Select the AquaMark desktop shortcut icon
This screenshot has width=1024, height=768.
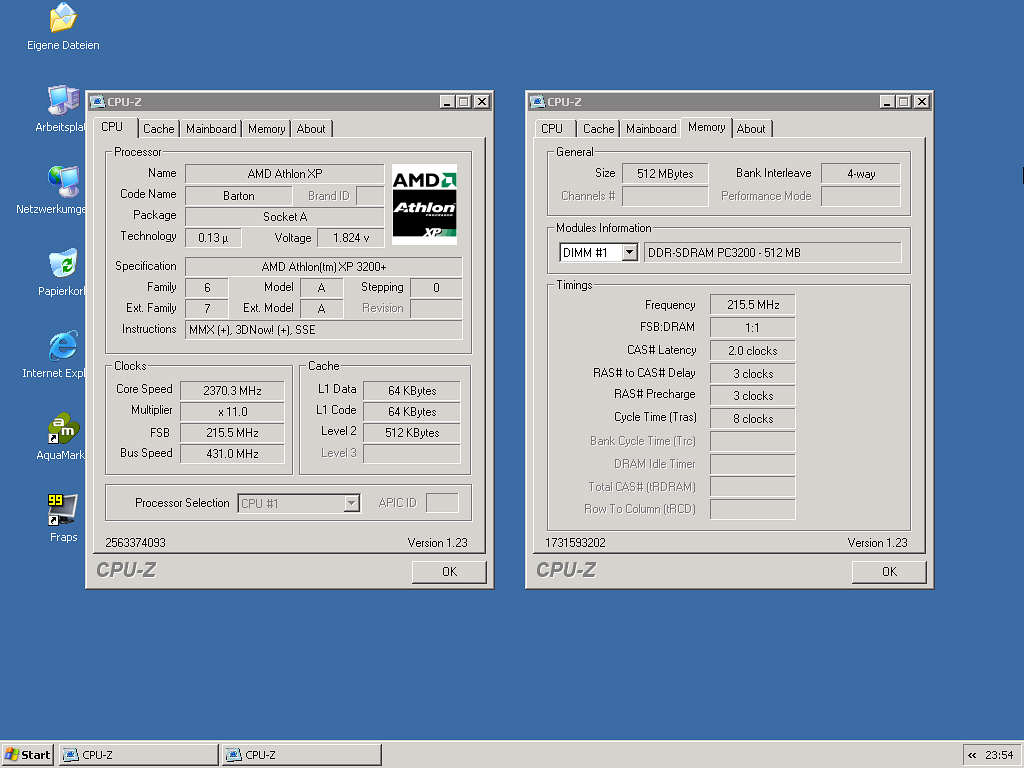pos(63,428)
